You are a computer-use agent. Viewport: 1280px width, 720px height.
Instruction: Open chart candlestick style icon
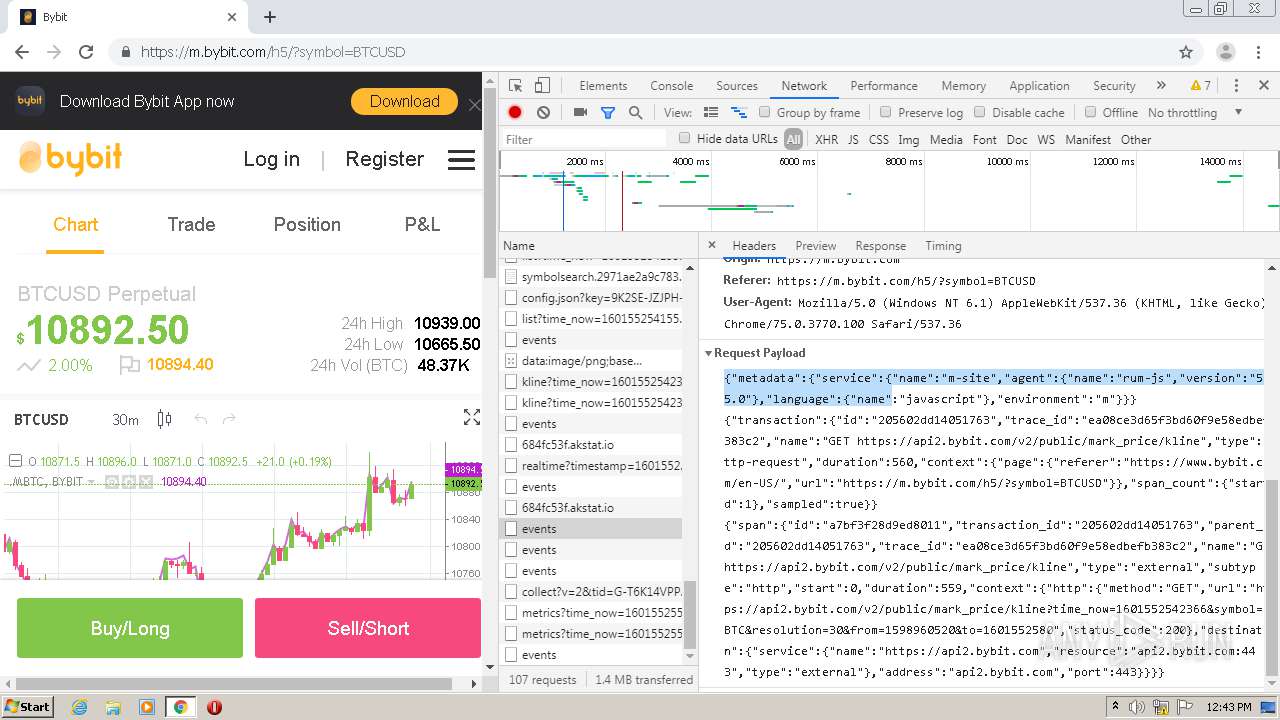(165, 419)
